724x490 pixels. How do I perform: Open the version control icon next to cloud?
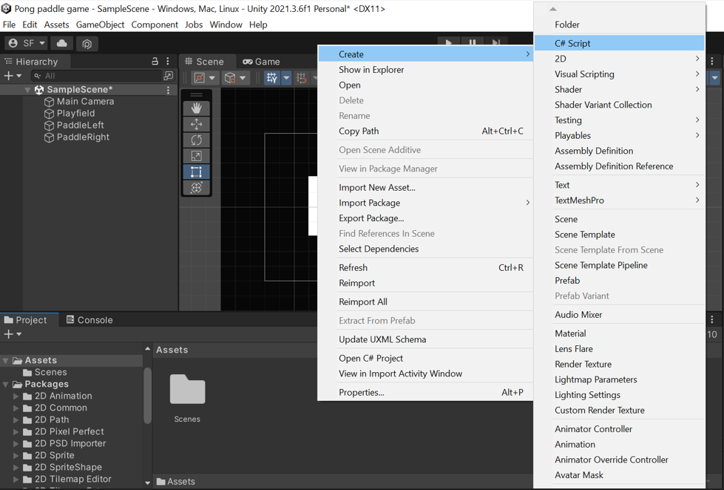(87, 43)
